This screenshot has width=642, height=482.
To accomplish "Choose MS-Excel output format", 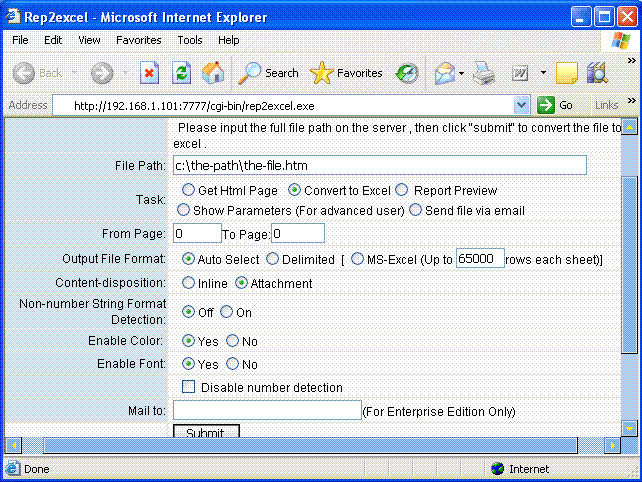I will [357, 258].
